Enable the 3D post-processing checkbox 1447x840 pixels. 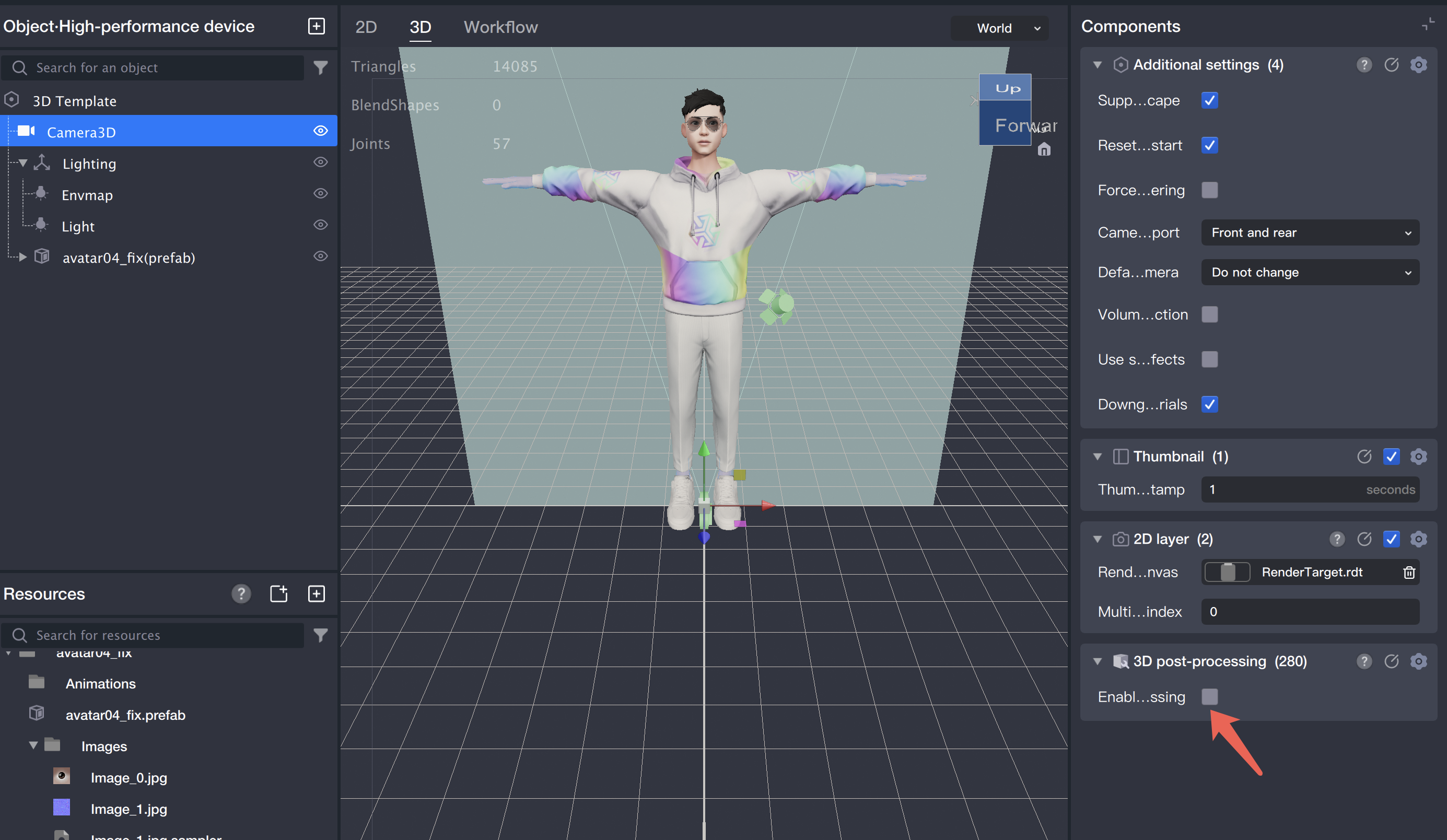1209,697
